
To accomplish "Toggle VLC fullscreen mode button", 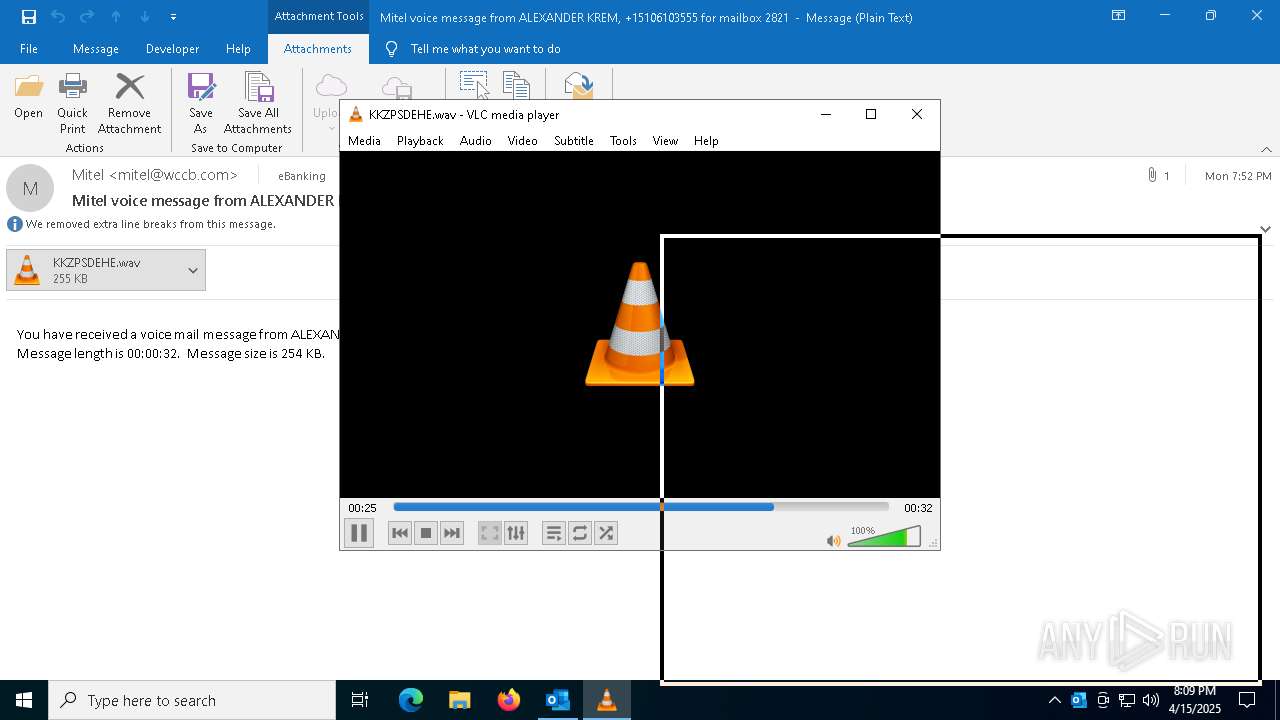I will [489, 533].
